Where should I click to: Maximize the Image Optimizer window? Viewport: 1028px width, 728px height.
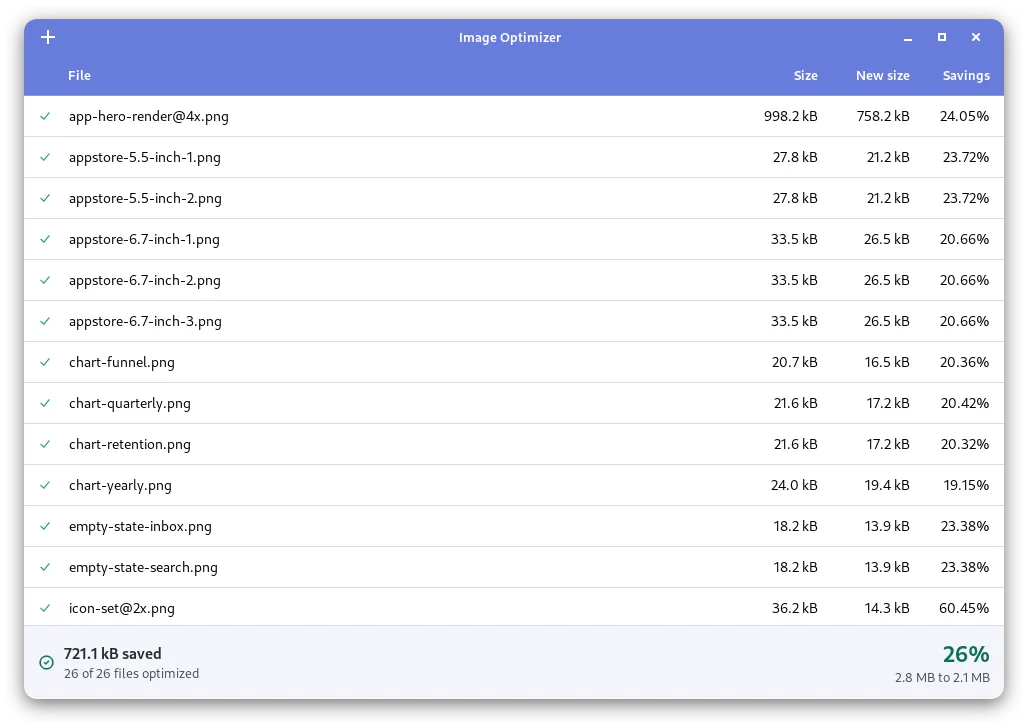(942, 37)
